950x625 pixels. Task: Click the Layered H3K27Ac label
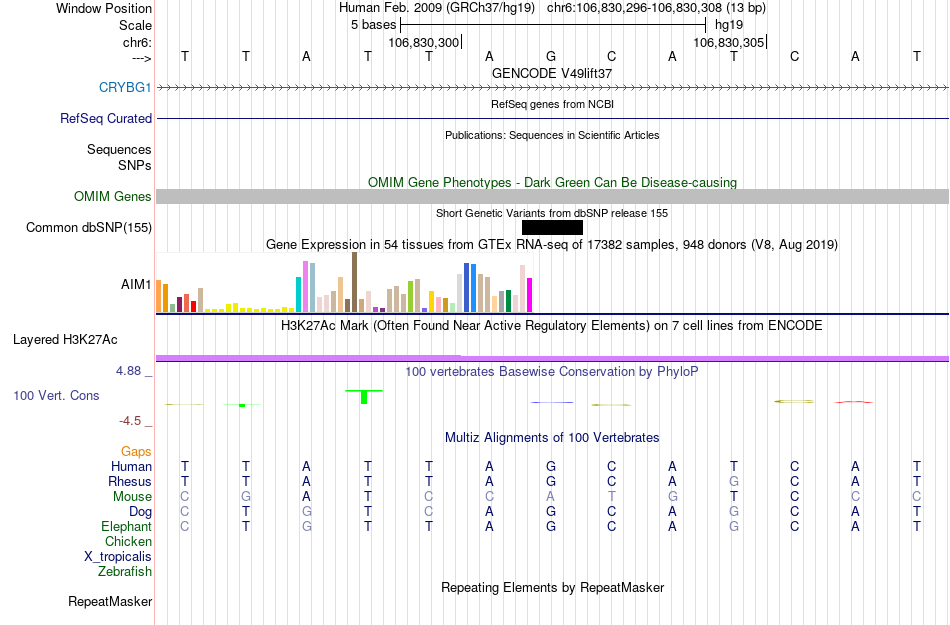tap(65, 339)
